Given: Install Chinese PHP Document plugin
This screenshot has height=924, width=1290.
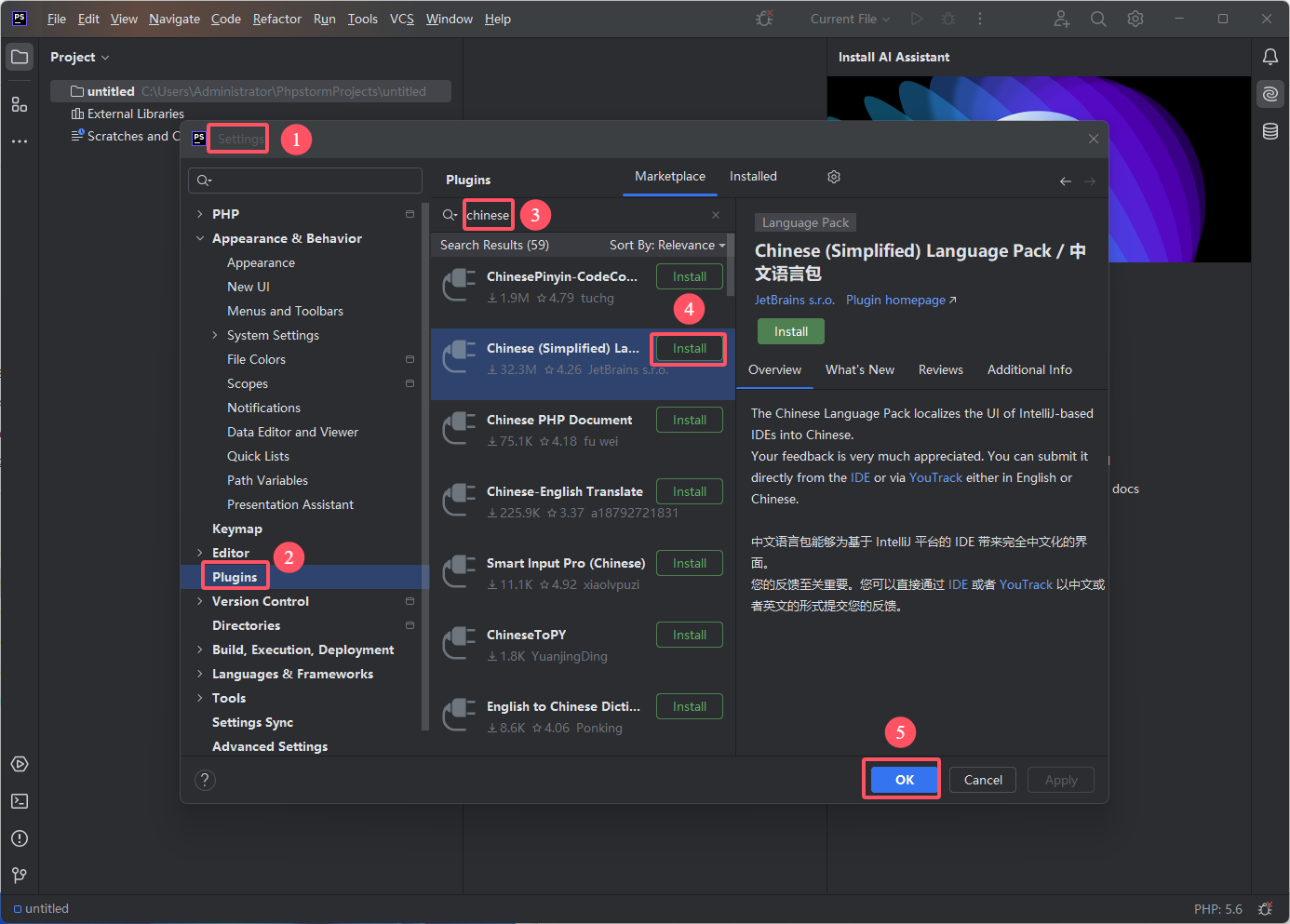Looking at the screenshot, I should (690, 420).
